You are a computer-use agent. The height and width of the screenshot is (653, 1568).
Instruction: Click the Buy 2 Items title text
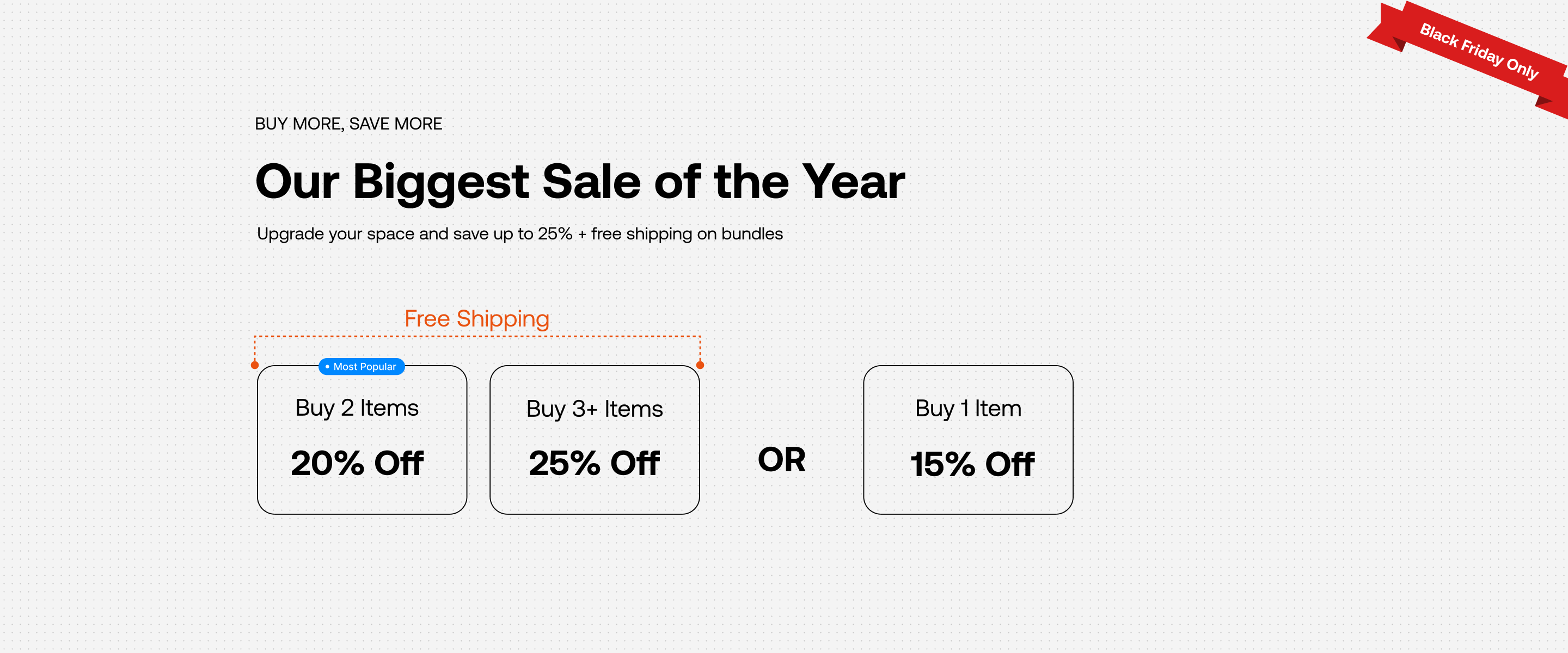(x=357, y=408)
